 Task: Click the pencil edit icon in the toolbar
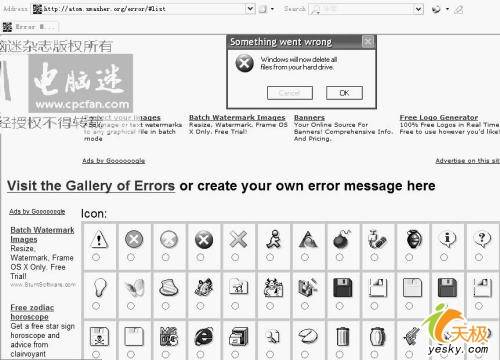click(459, 9)
